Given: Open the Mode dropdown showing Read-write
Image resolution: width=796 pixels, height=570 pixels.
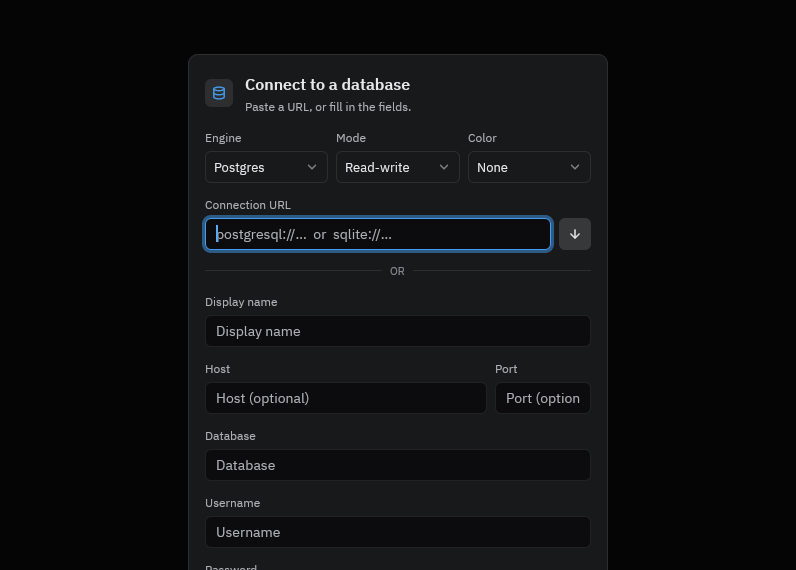Looking at the screenshot, I should (x=397, y=167).
